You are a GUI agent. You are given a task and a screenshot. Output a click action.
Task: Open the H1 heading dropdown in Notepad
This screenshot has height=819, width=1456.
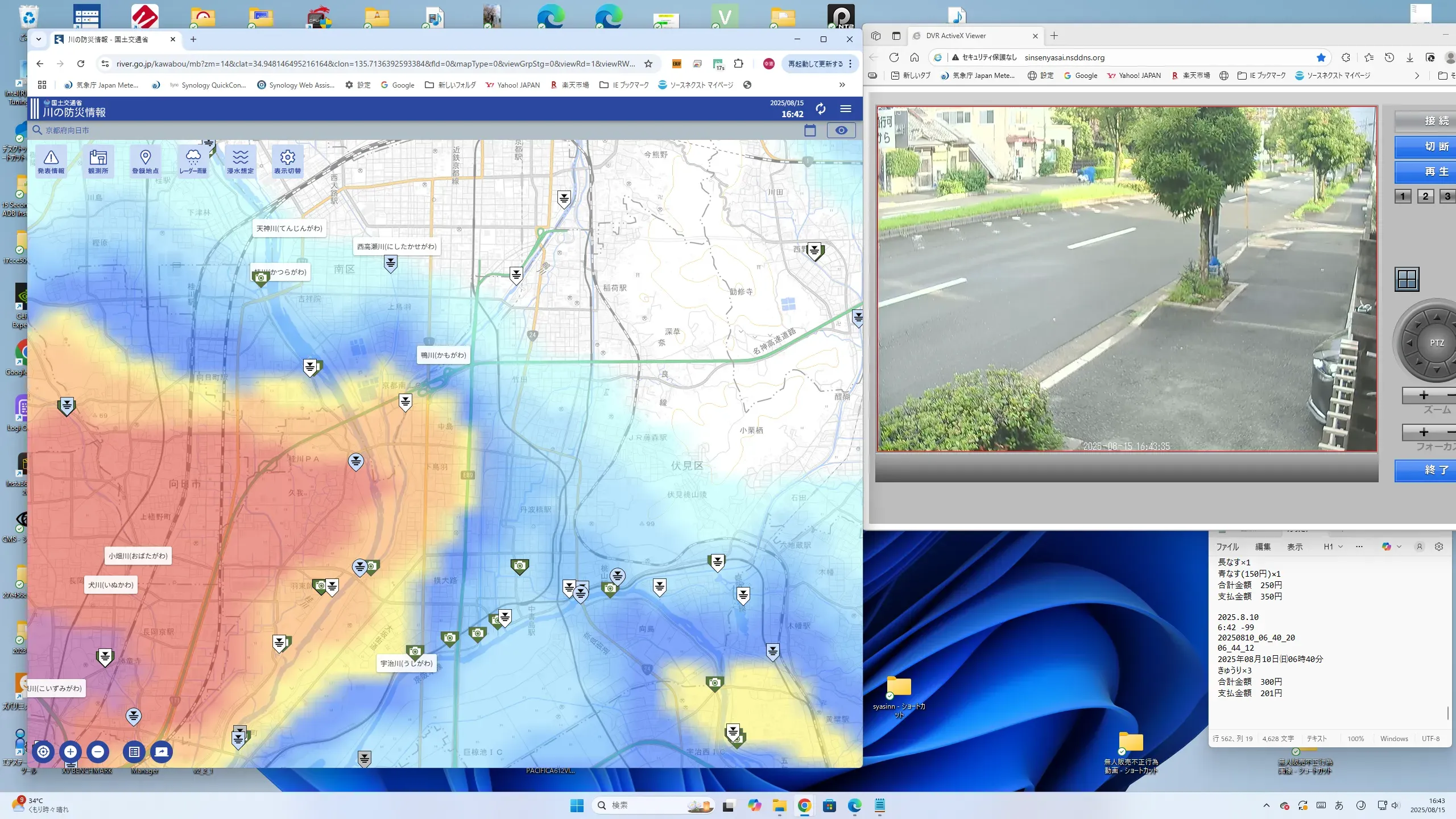pyautogui.click(x=1333, y=547)
